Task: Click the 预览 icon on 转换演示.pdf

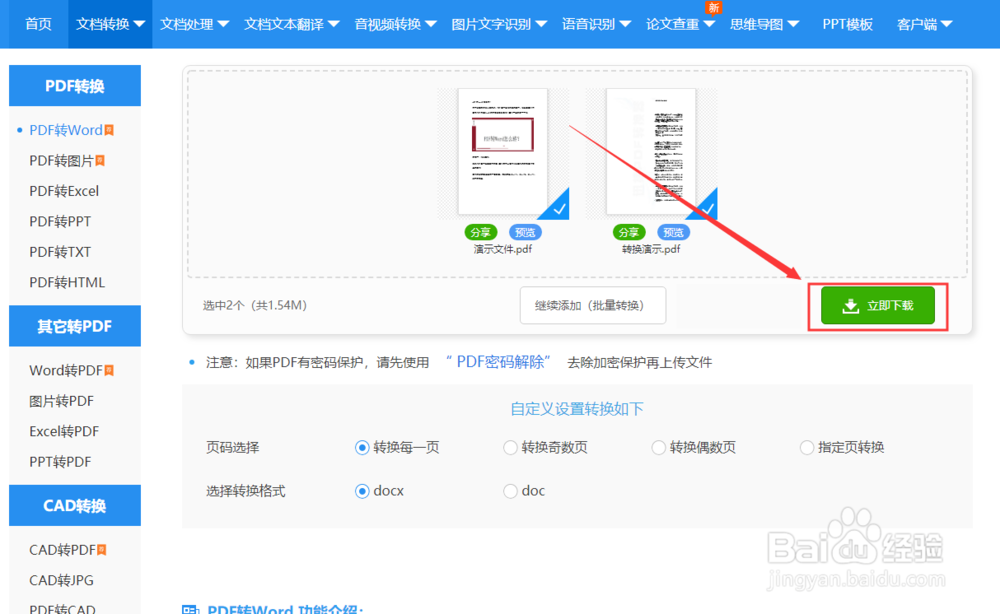Action: 673,231
